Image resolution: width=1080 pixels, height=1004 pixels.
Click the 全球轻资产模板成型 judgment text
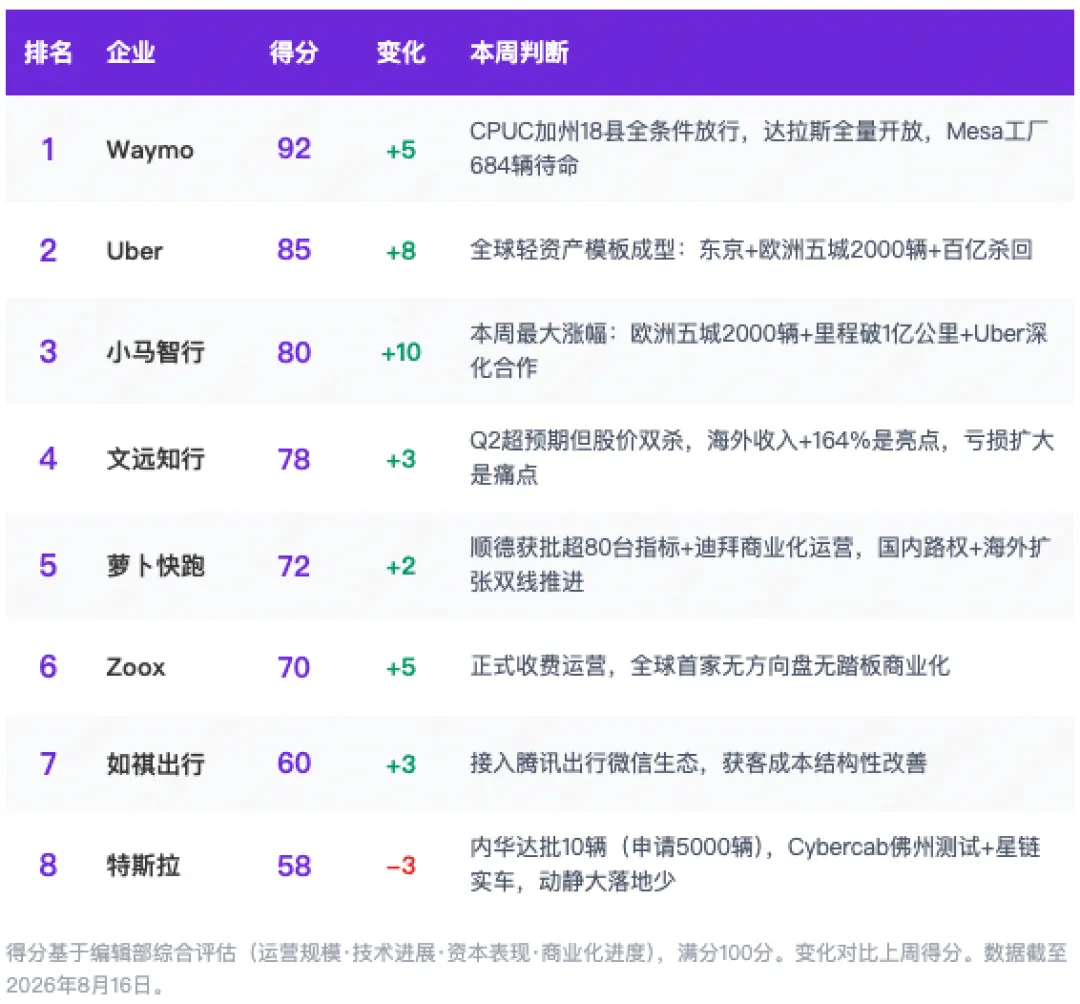[x=751, y=249]
